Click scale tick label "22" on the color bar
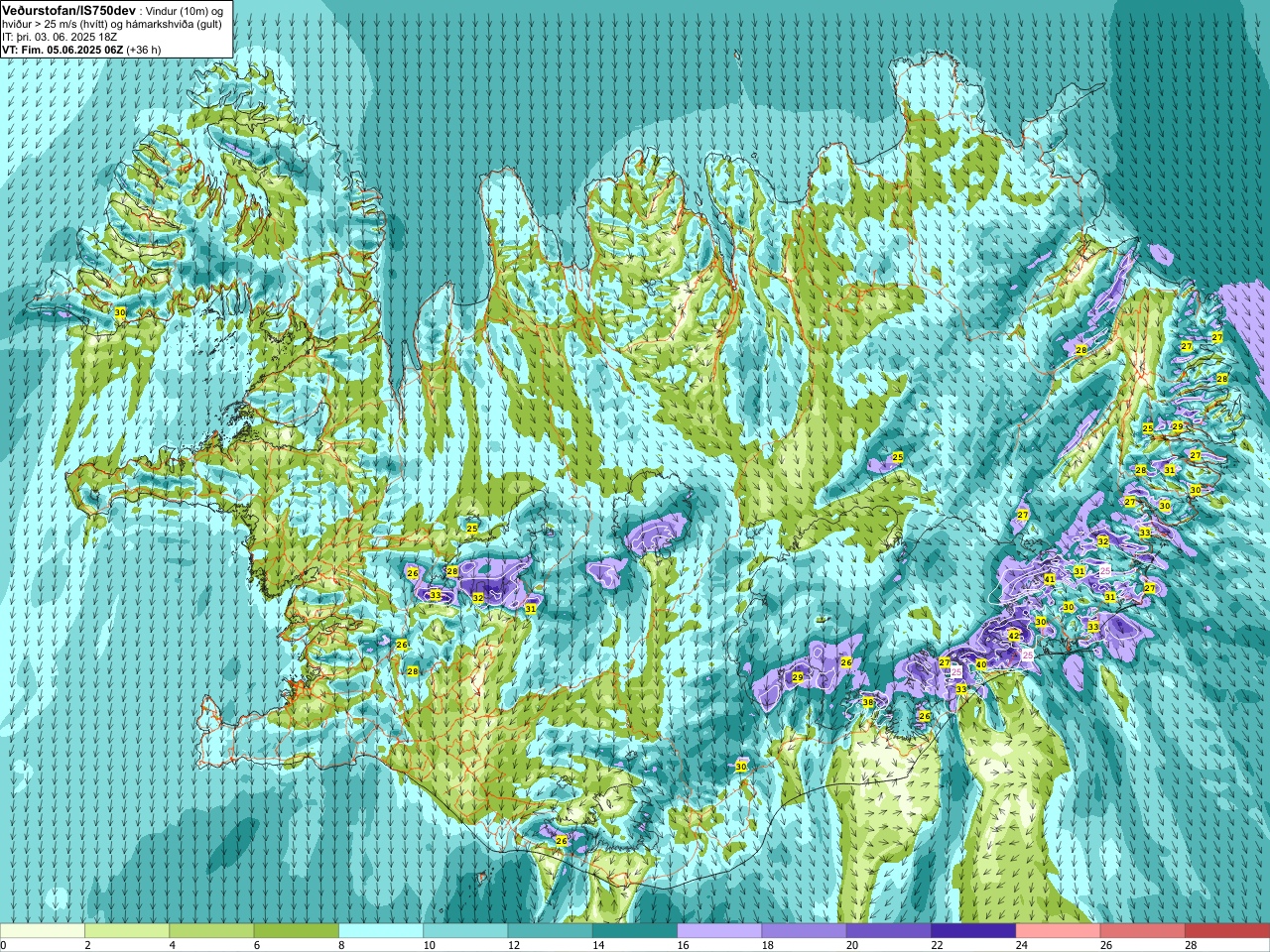 [x=937, y=945]
